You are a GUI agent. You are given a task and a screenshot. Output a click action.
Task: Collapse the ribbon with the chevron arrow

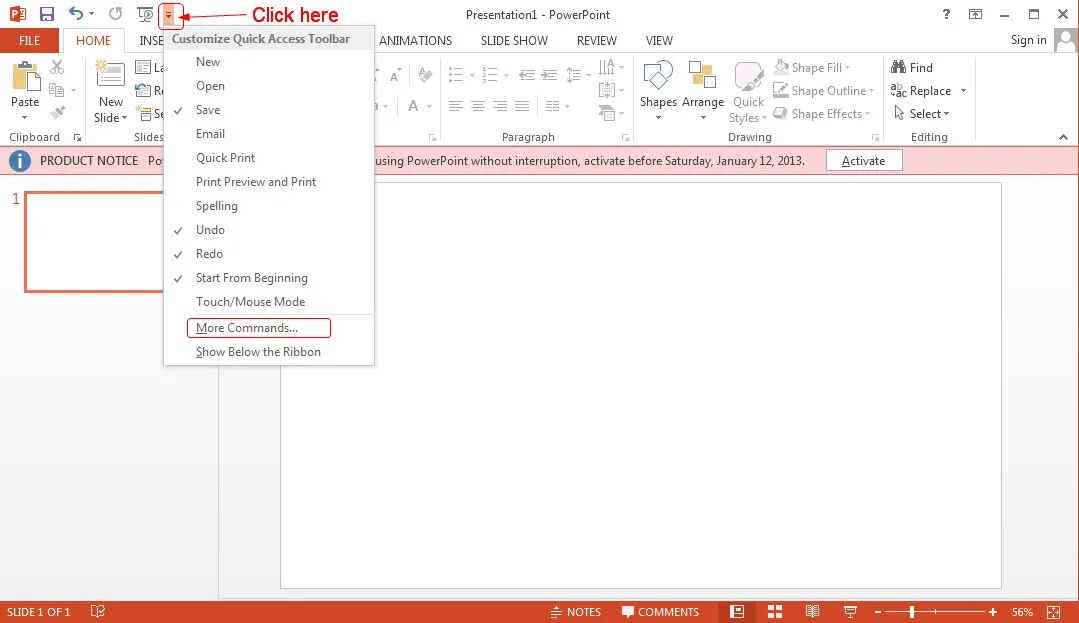pos(1063,137)
